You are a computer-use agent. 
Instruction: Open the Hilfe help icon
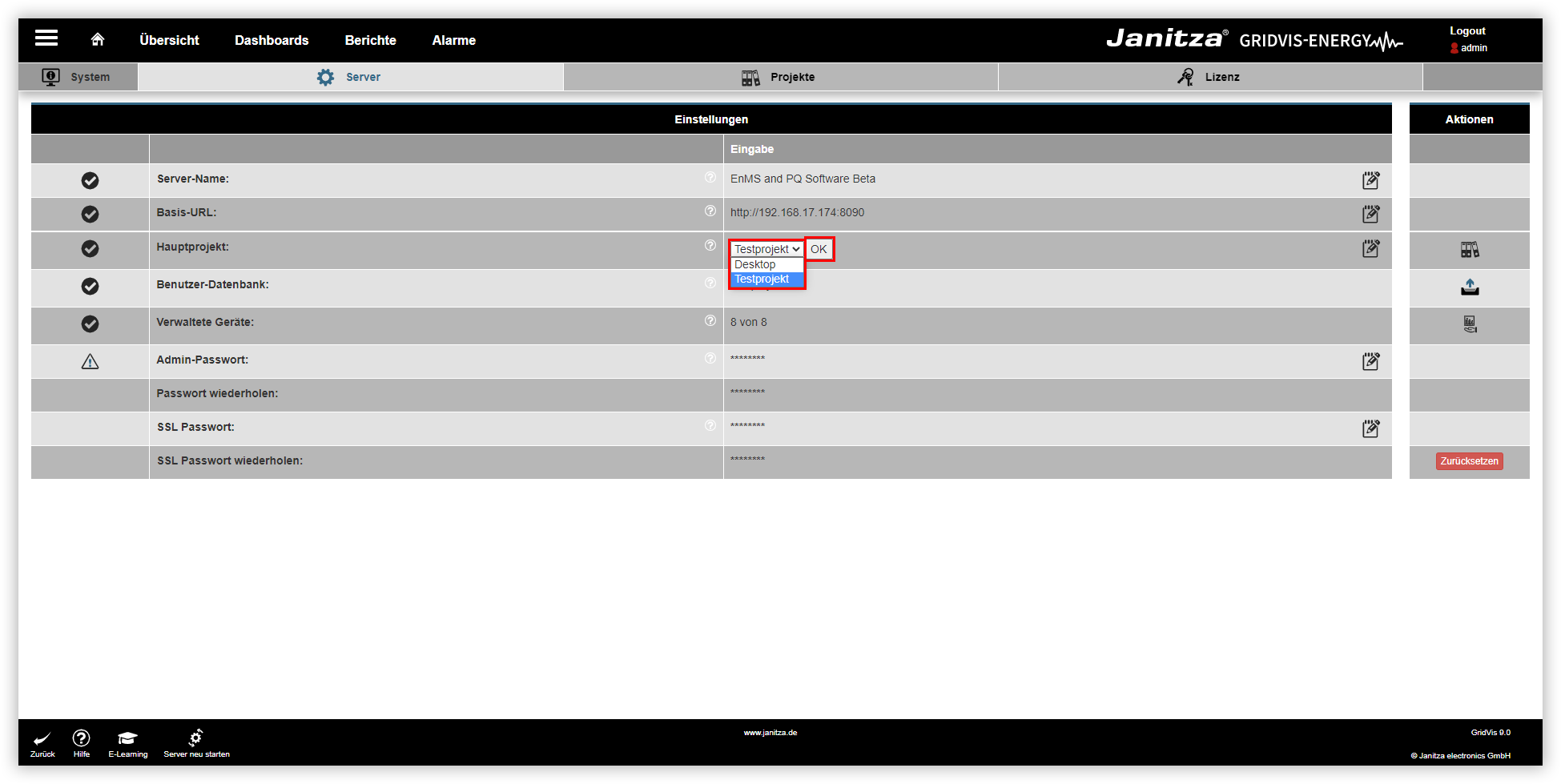click(81, 738)
